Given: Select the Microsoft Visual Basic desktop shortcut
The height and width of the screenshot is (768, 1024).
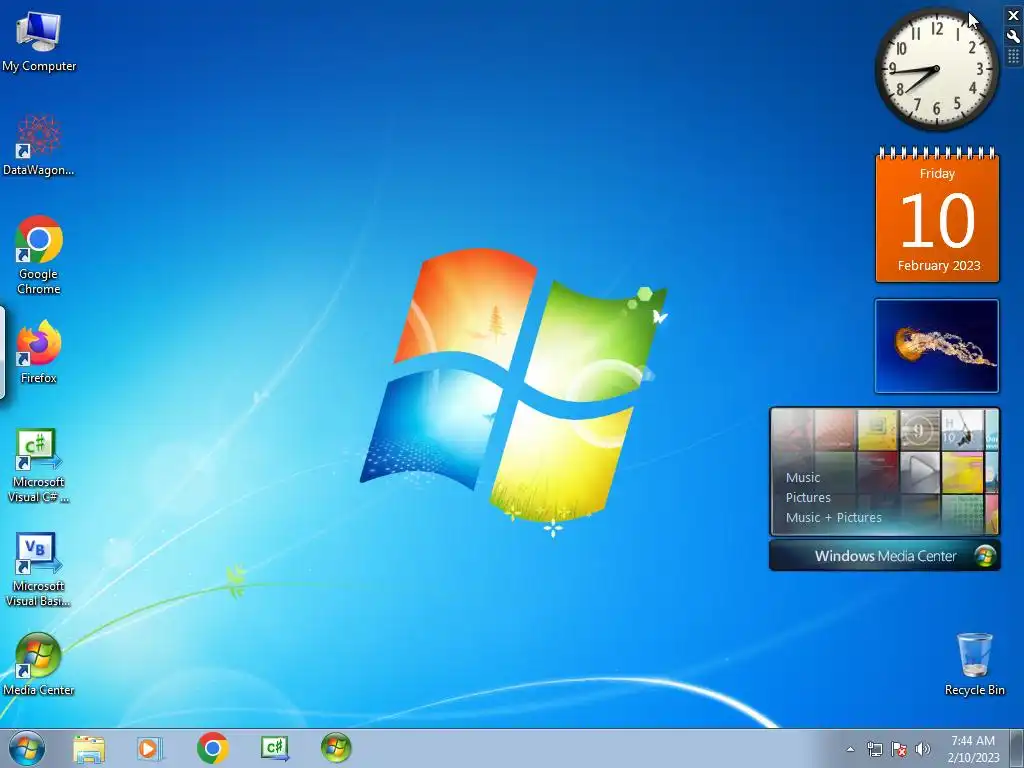Looking at the screenshot, I should pyautogui.click(x=39, y=569).
